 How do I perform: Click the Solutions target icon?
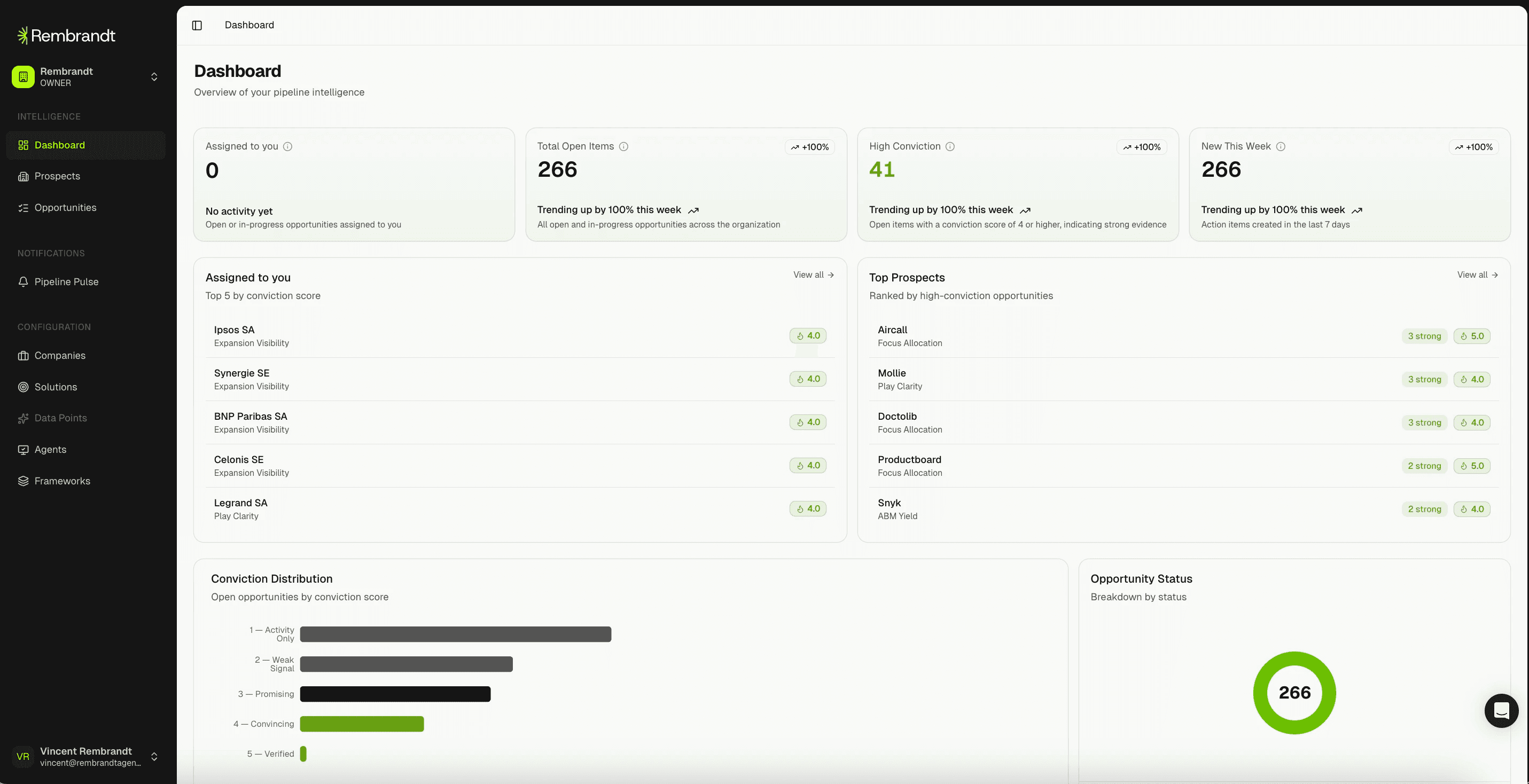(x=23, y=387)
